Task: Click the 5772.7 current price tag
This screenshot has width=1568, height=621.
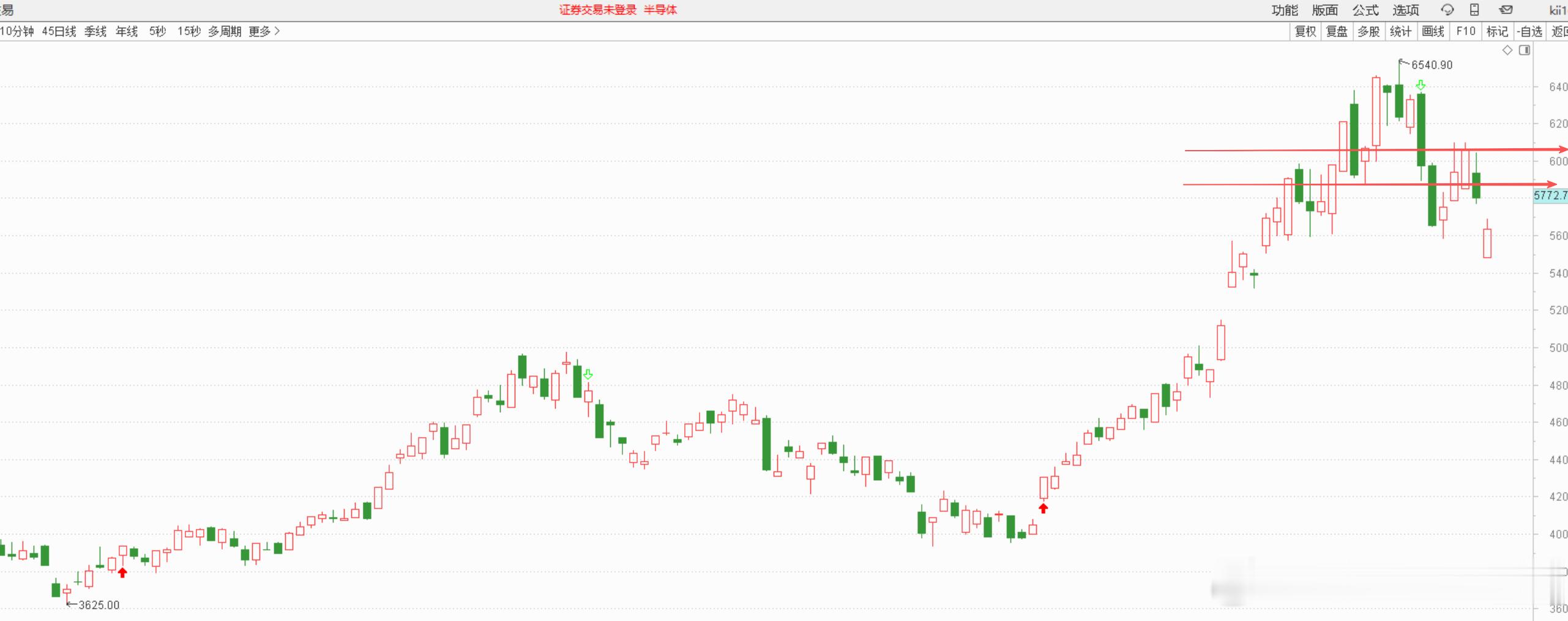Action: point(1550,195)
